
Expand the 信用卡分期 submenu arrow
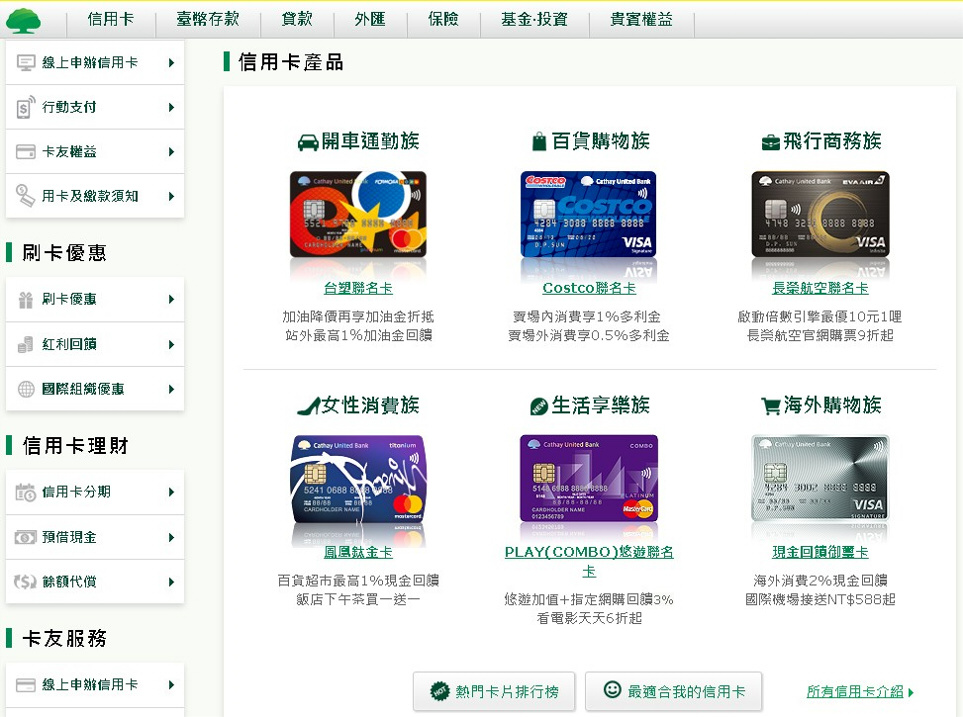coord(171,492)
